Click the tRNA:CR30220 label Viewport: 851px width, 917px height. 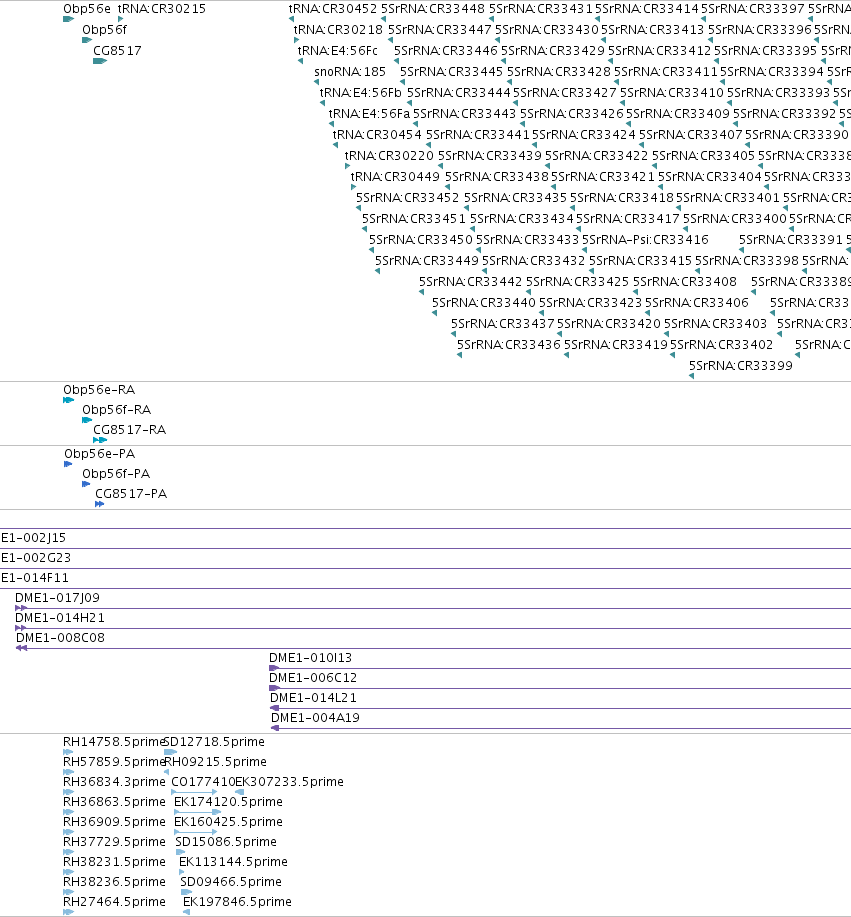coord(389,156)
